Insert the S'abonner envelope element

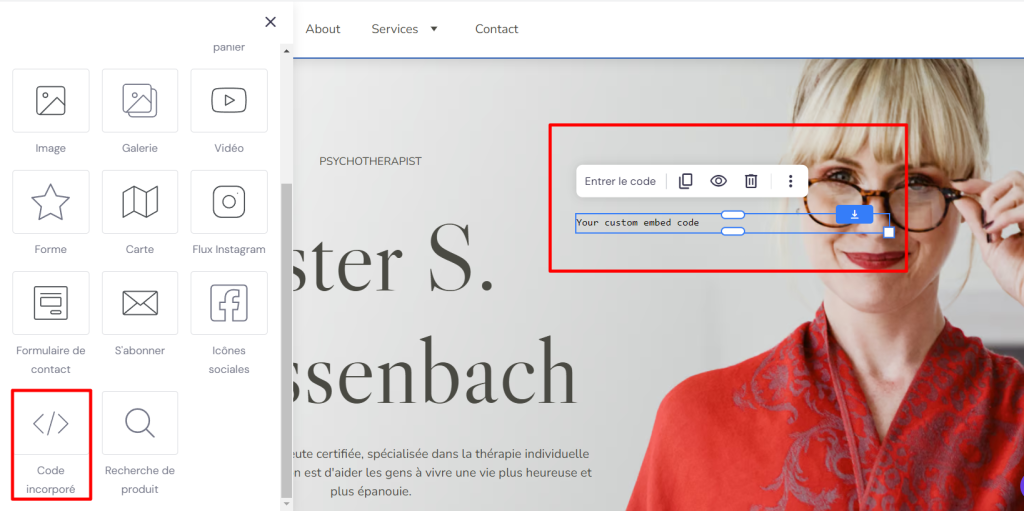coord(140,303)
